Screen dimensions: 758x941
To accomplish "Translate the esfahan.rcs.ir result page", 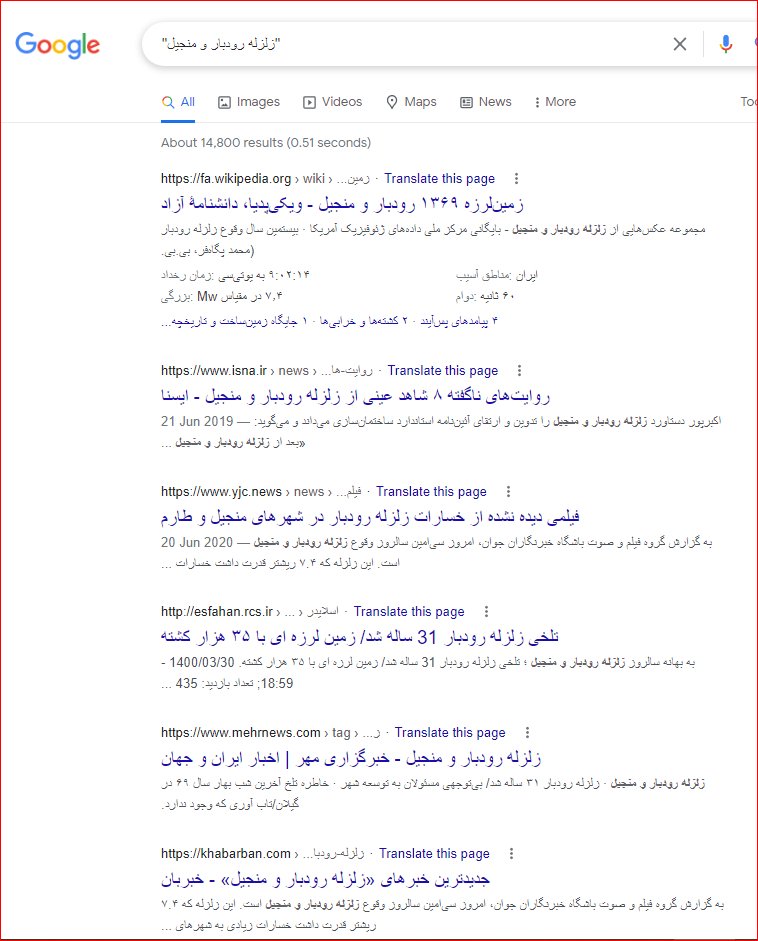I will (409, 612).
